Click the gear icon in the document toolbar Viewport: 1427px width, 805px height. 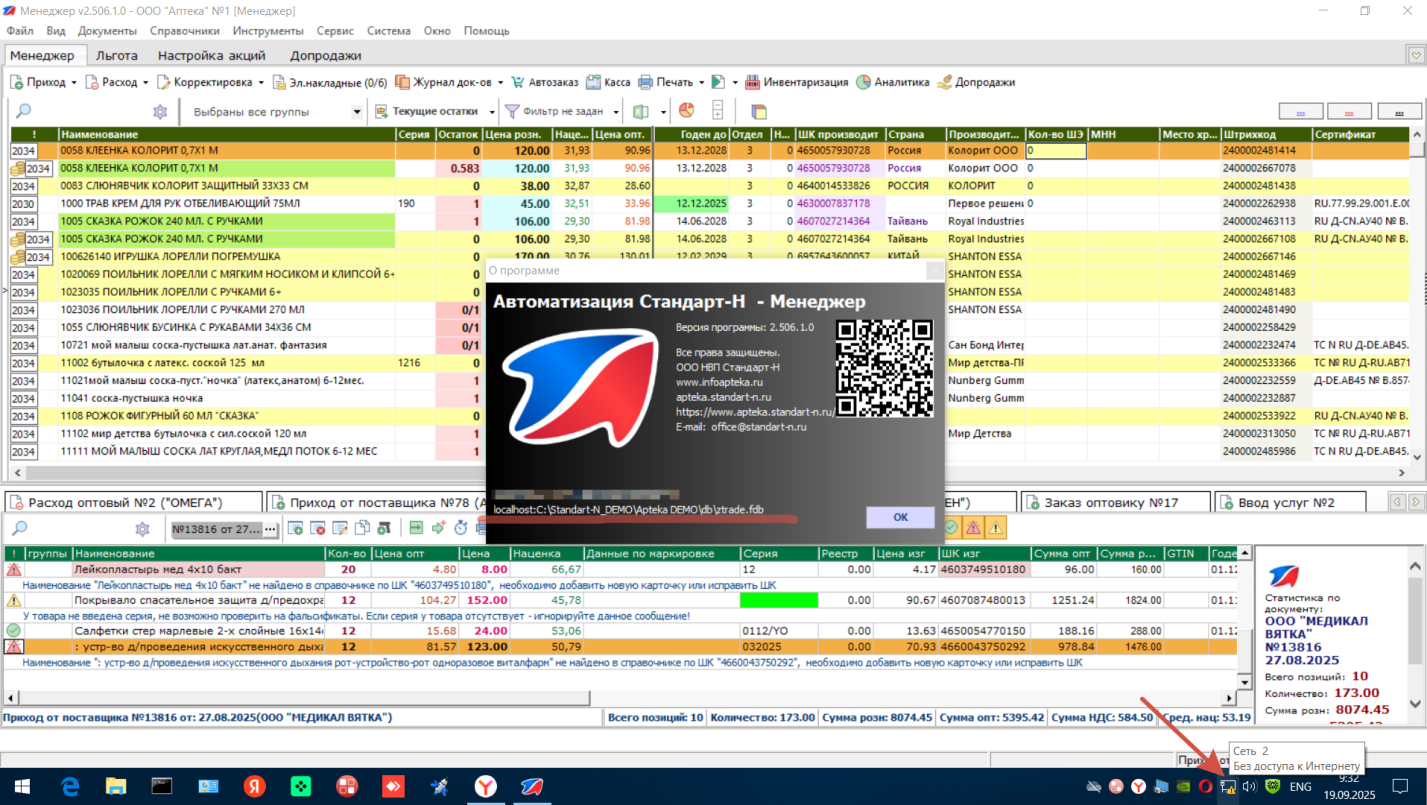(x=143, y=528)
